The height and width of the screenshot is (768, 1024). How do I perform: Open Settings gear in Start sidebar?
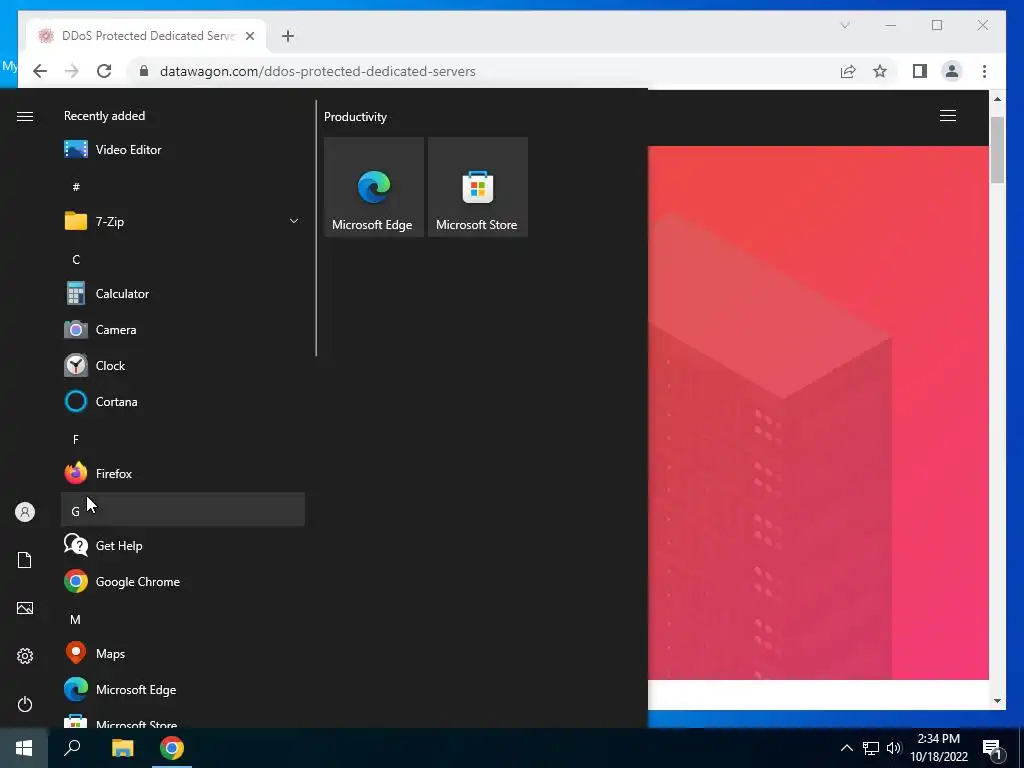(25, 656)
